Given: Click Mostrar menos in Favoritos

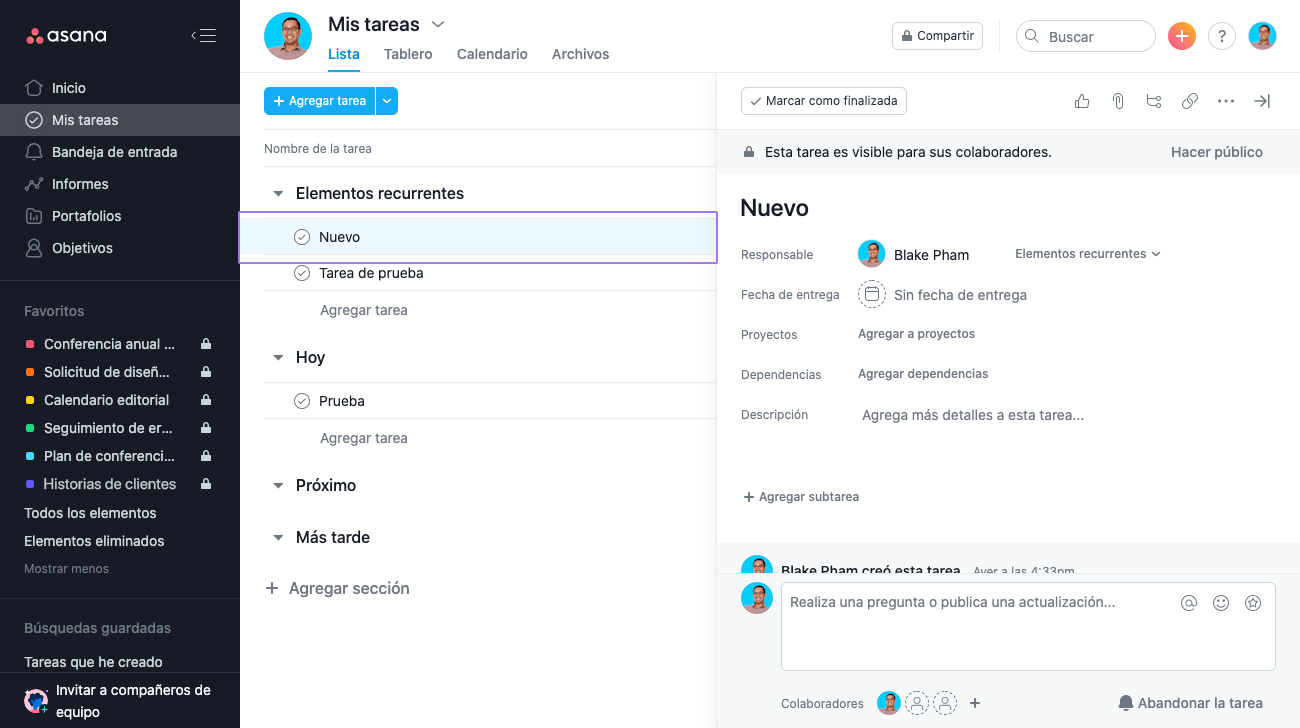Looking at the screenshot, I should coord(66,569).
